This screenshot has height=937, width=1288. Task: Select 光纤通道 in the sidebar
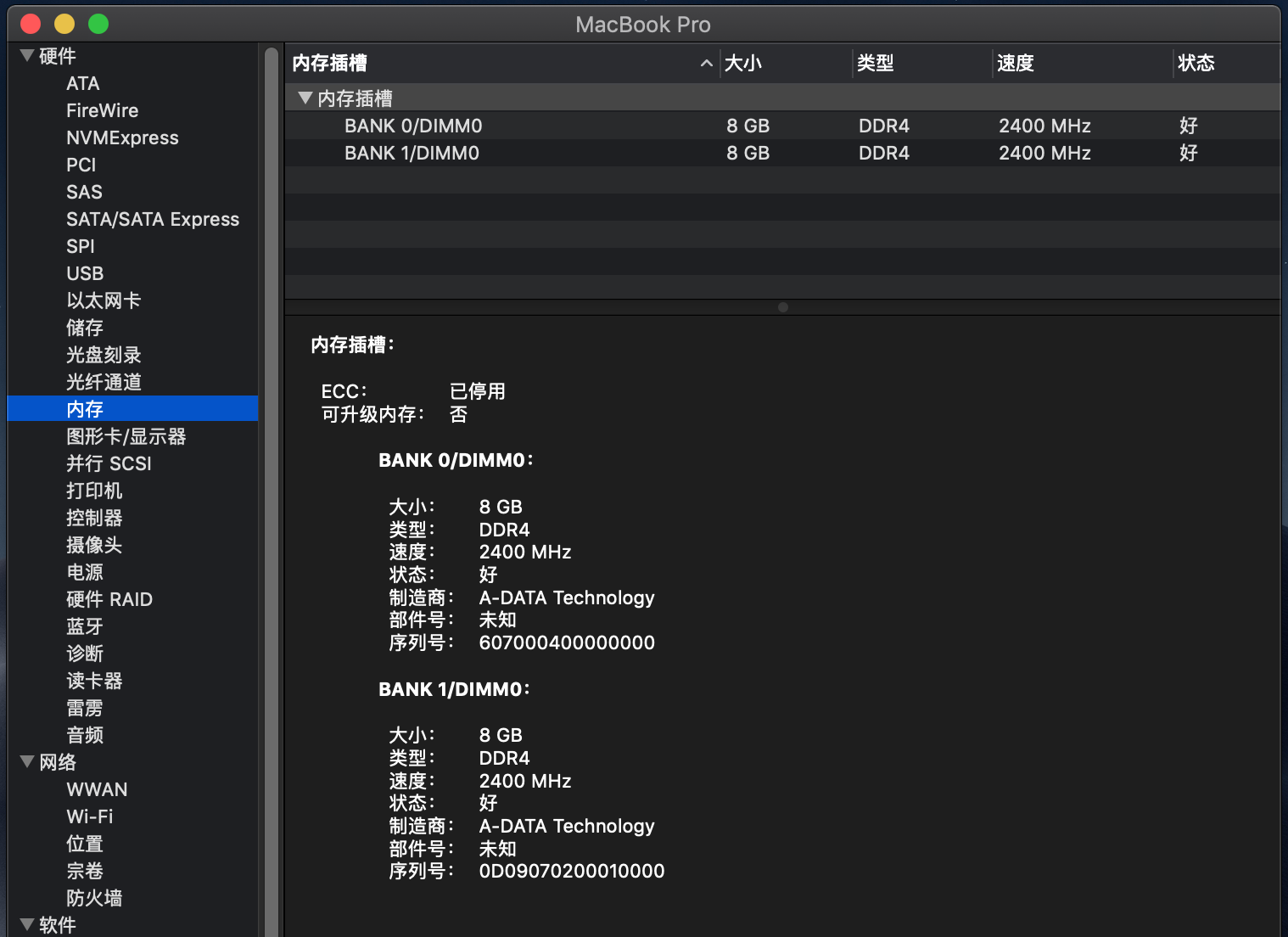click(104, 382)
